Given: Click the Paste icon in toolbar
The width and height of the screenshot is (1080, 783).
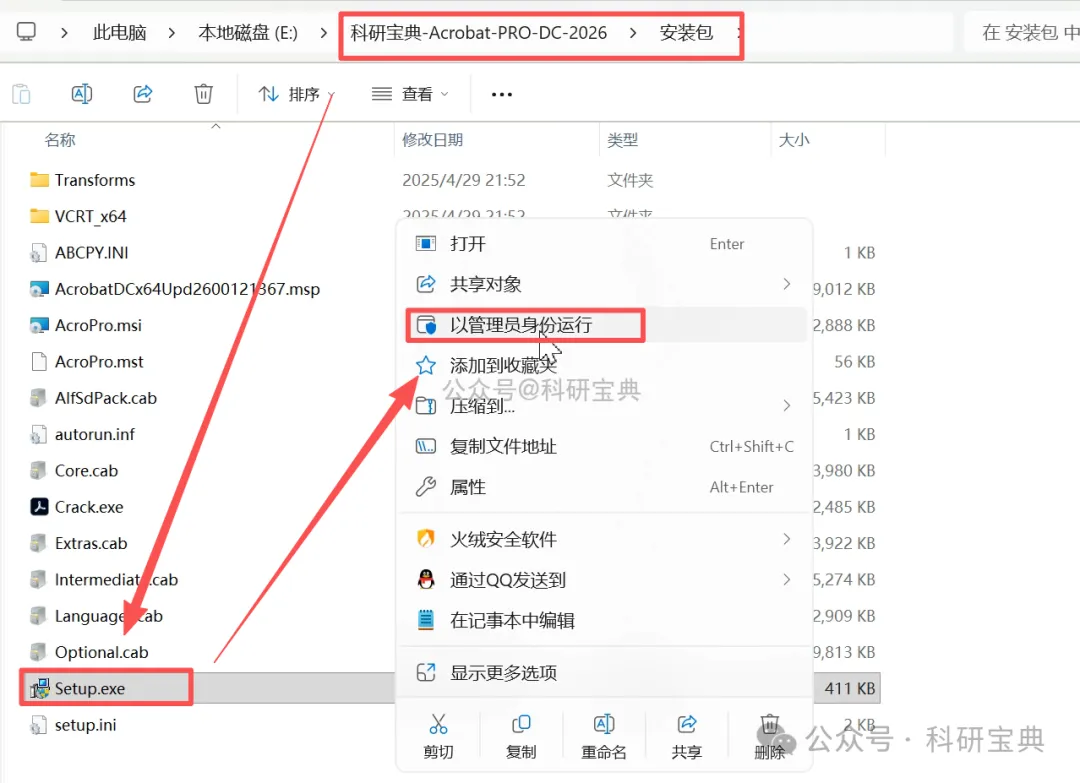Looking at the screenshot, I should (21, 94).
